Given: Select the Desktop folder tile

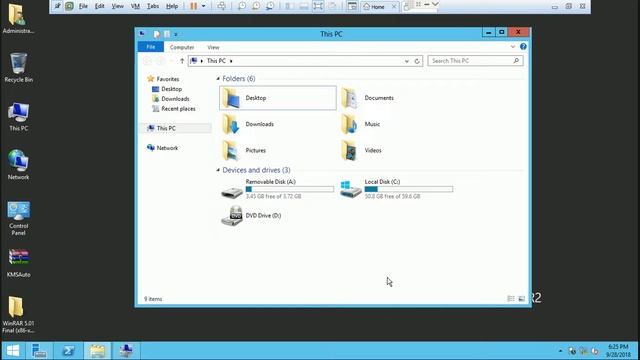Looking at the screenshot, I should tap(278, 98).
